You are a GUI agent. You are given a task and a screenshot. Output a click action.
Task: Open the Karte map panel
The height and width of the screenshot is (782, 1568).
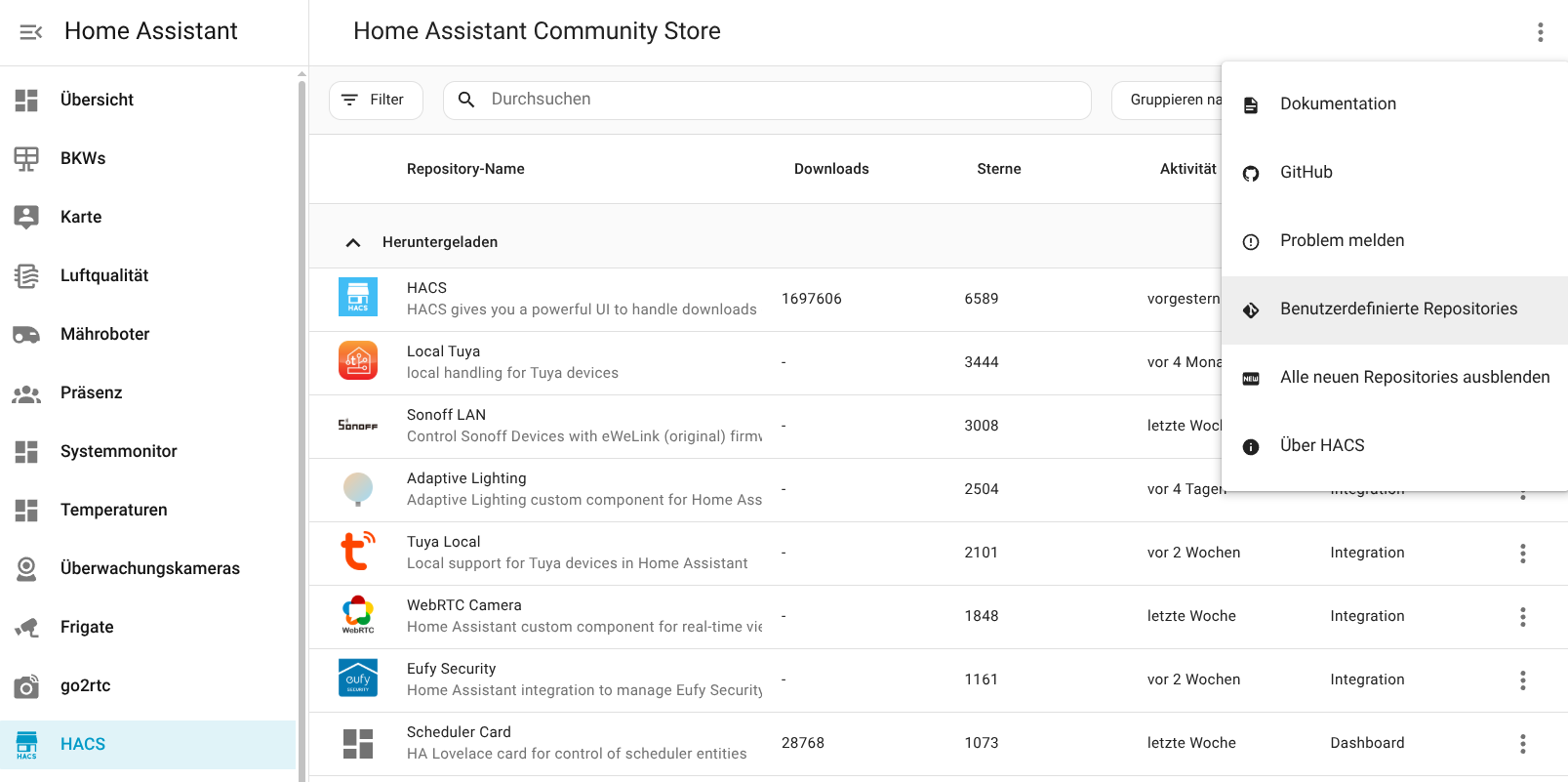tap(148, 217)
